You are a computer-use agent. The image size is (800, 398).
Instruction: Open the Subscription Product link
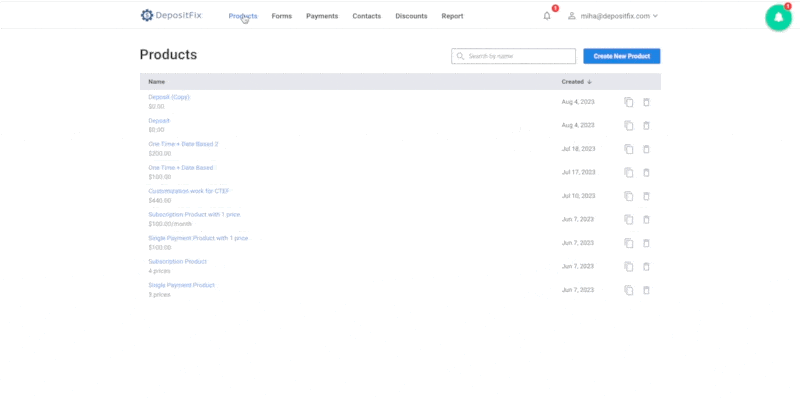coord(178,261)
